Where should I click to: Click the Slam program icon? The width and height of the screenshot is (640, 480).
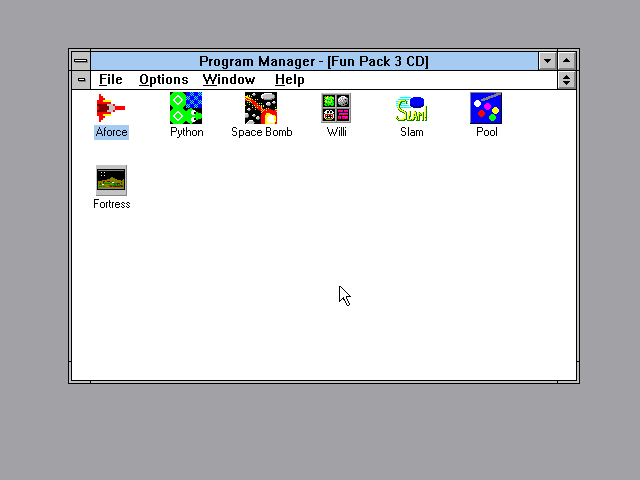[x=411, y=108]
